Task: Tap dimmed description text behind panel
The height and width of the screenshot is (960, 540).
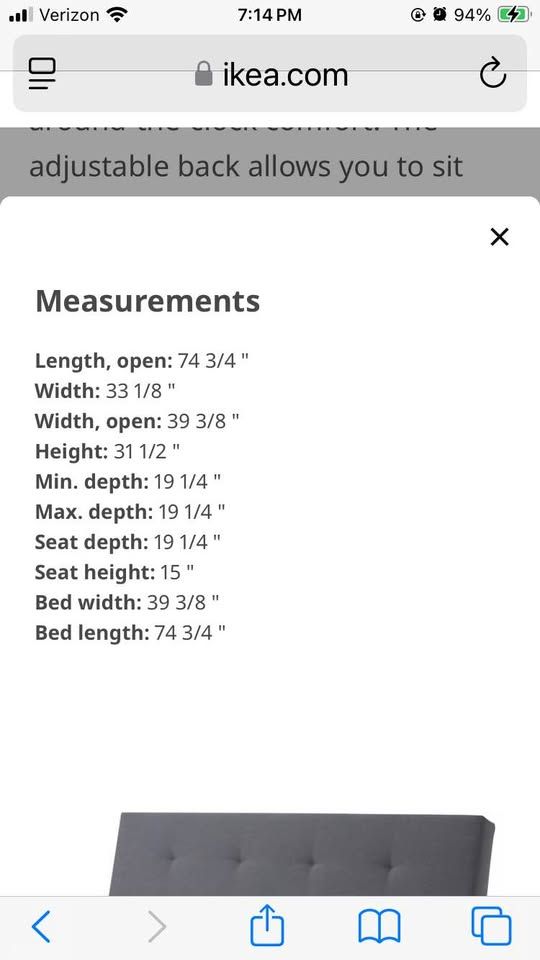Action: pos(246,167)
